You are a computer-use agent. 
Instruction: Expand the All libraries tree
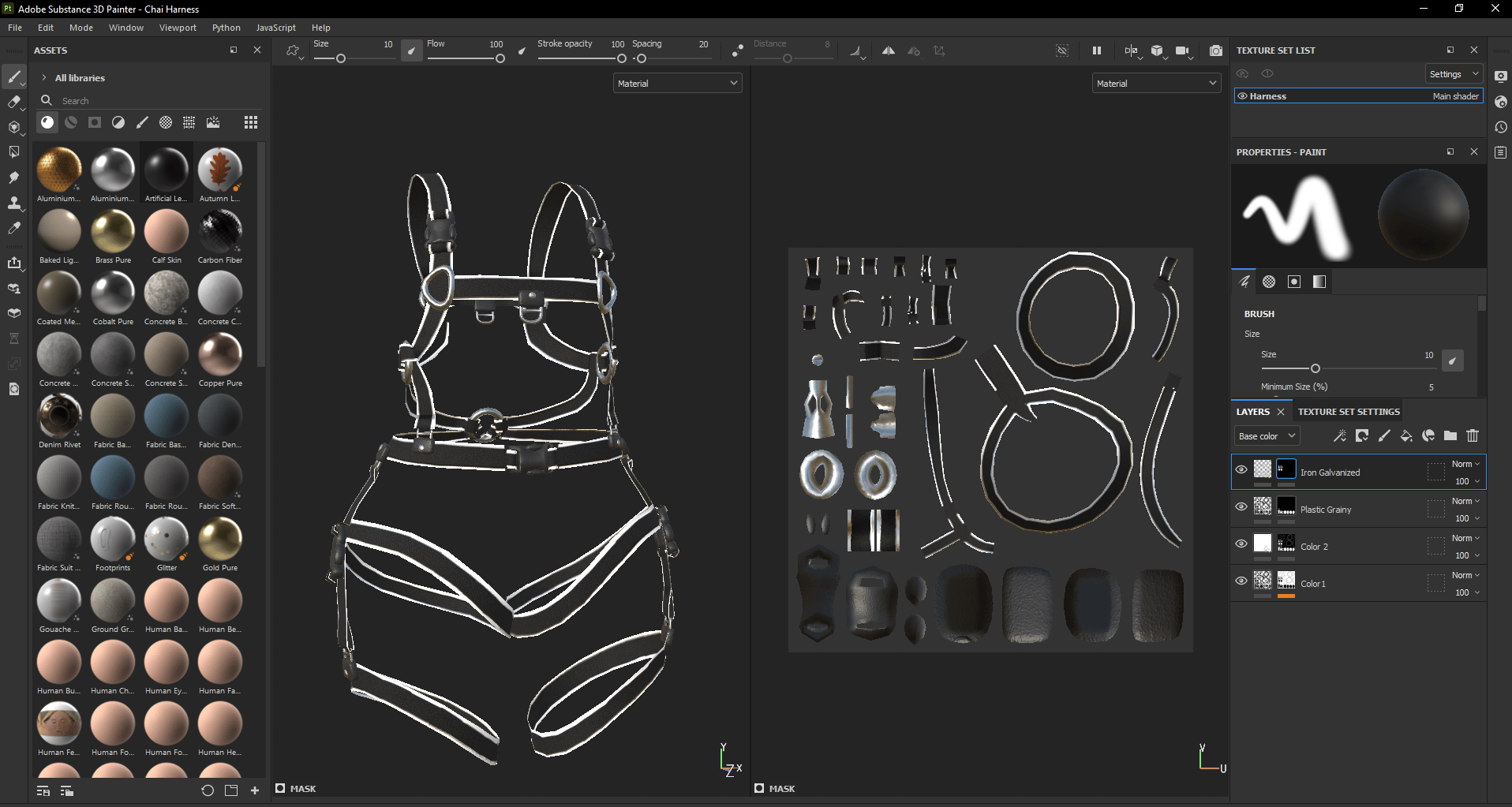(x=44, y=78)
